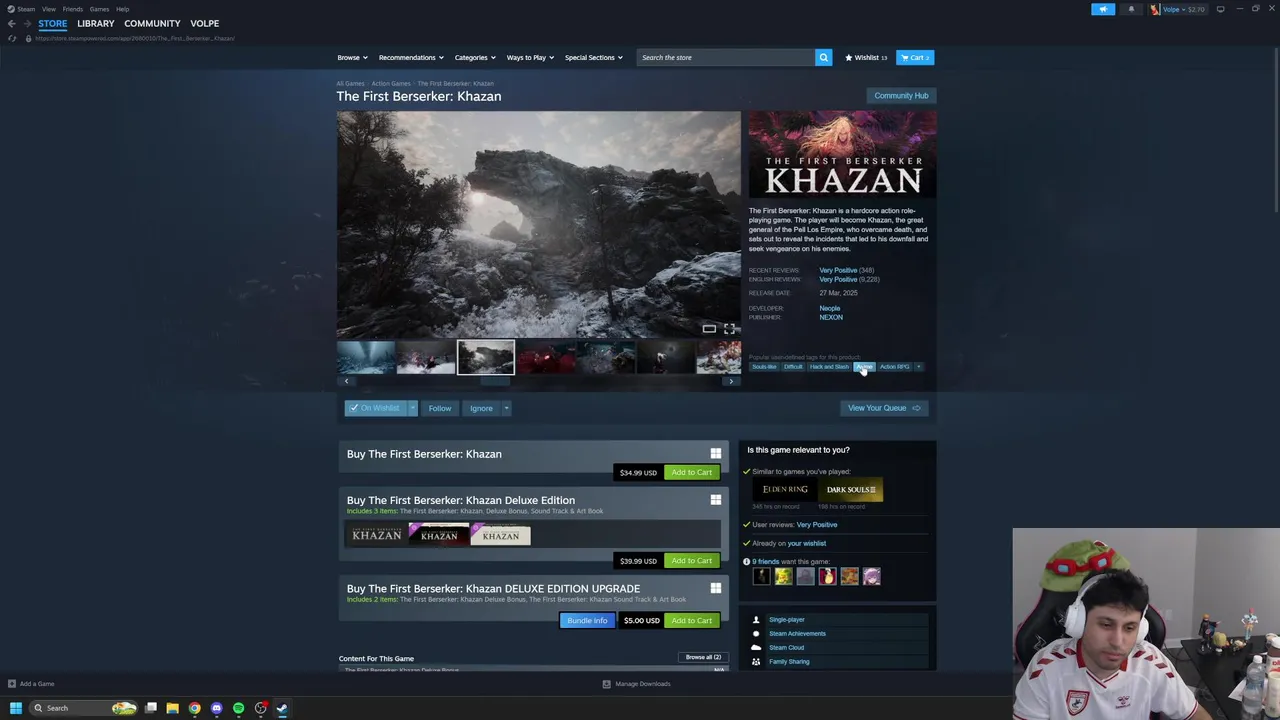Open the Windows Start menu
The height and width of the screenshot is (720, 1280).
[15, 708]
